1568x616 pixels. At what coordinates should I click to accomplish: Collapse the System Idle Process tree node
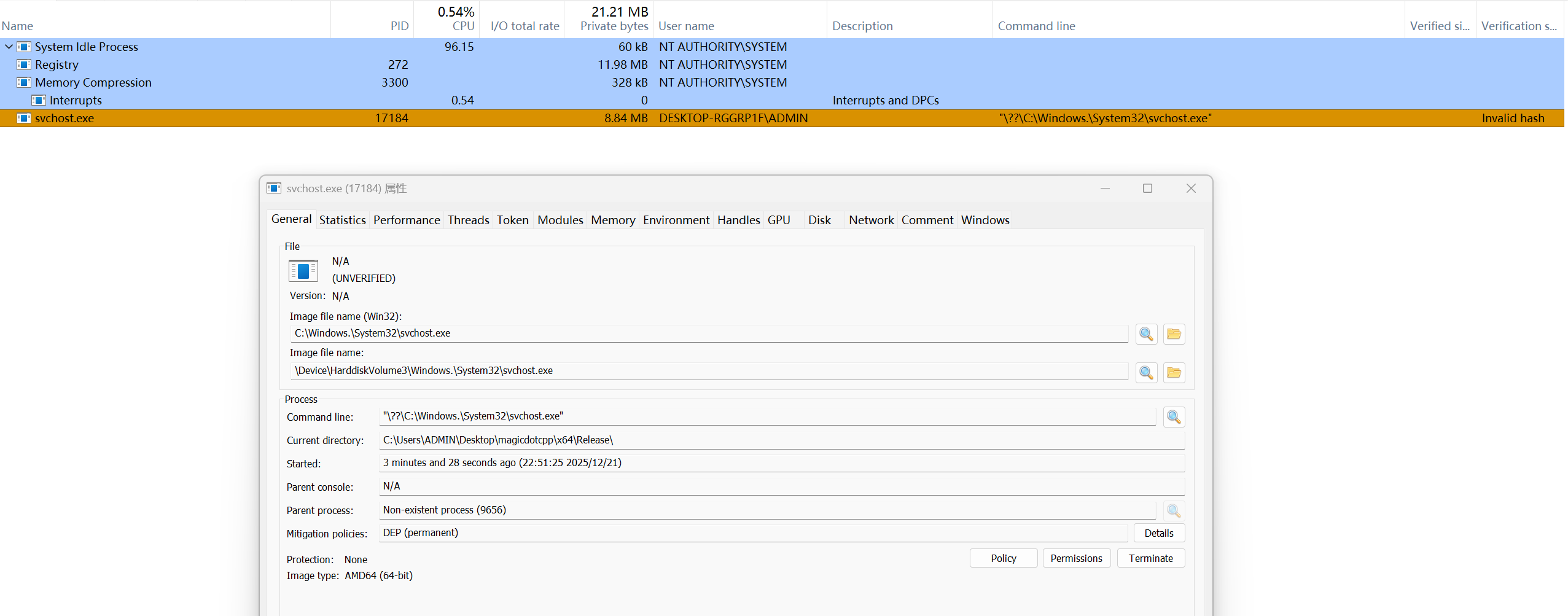pyautogui.click(x=9, y=47)
